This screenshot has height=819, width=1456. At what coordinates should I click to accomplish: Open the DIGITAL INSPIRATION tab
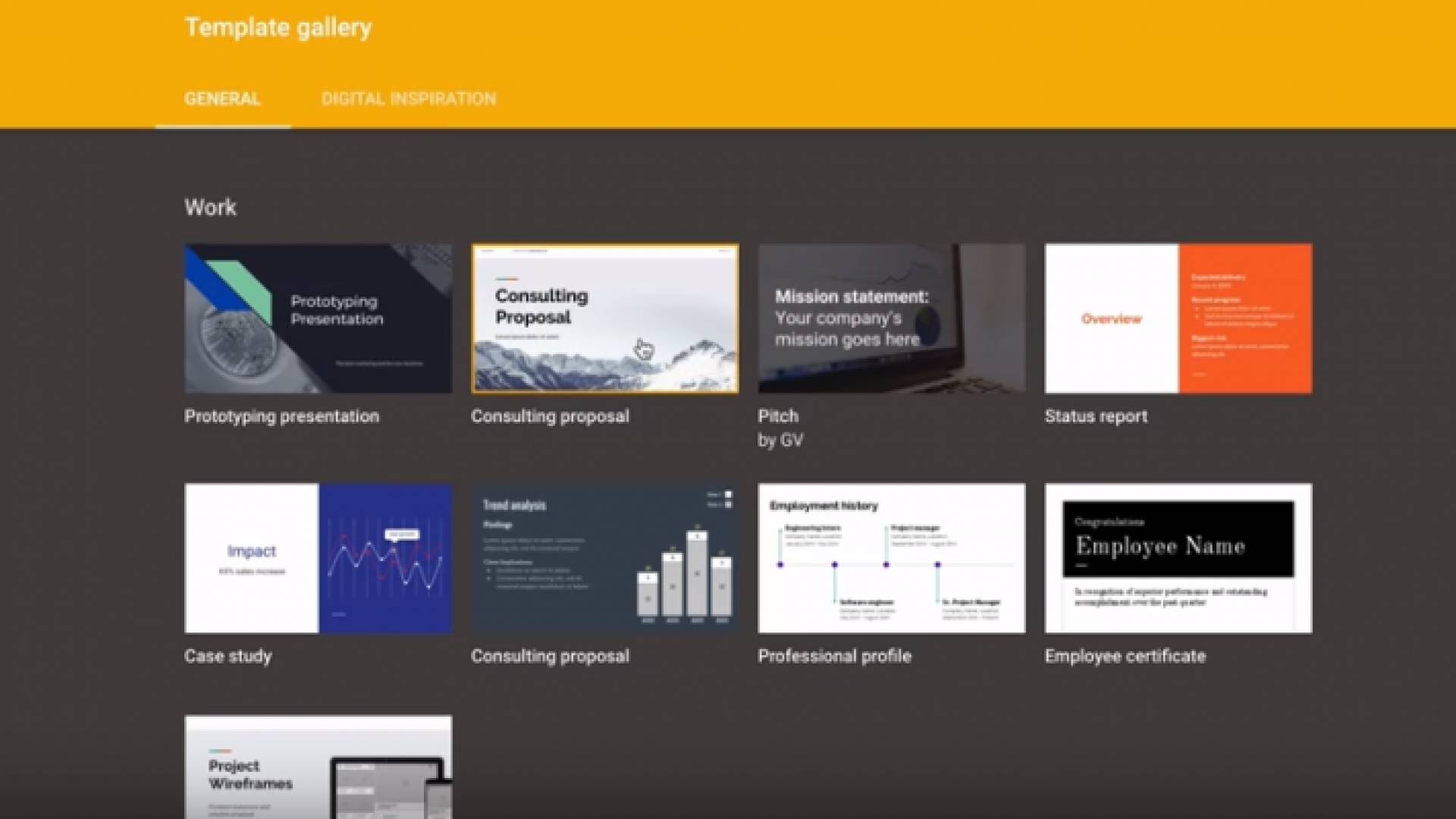[x=408, y=99]
